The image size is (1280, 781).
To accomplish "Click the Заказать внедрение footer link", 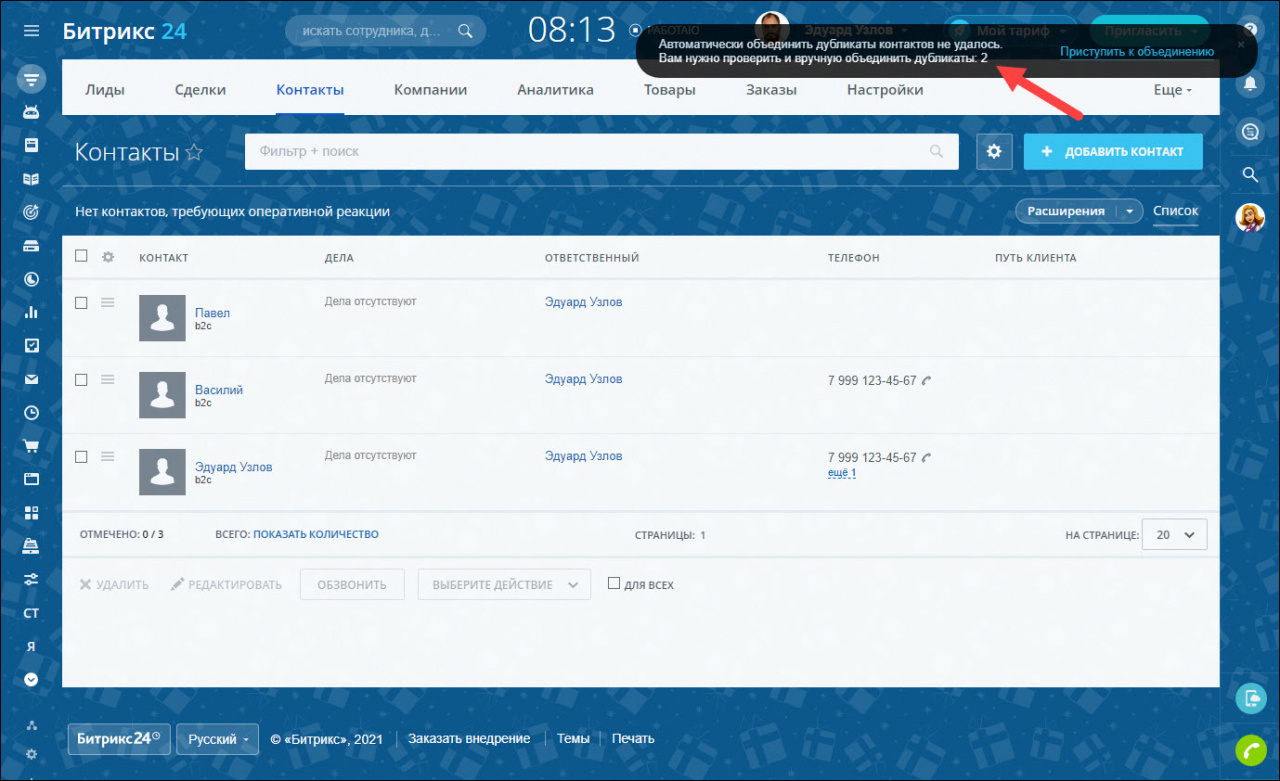I will [469, 739].
